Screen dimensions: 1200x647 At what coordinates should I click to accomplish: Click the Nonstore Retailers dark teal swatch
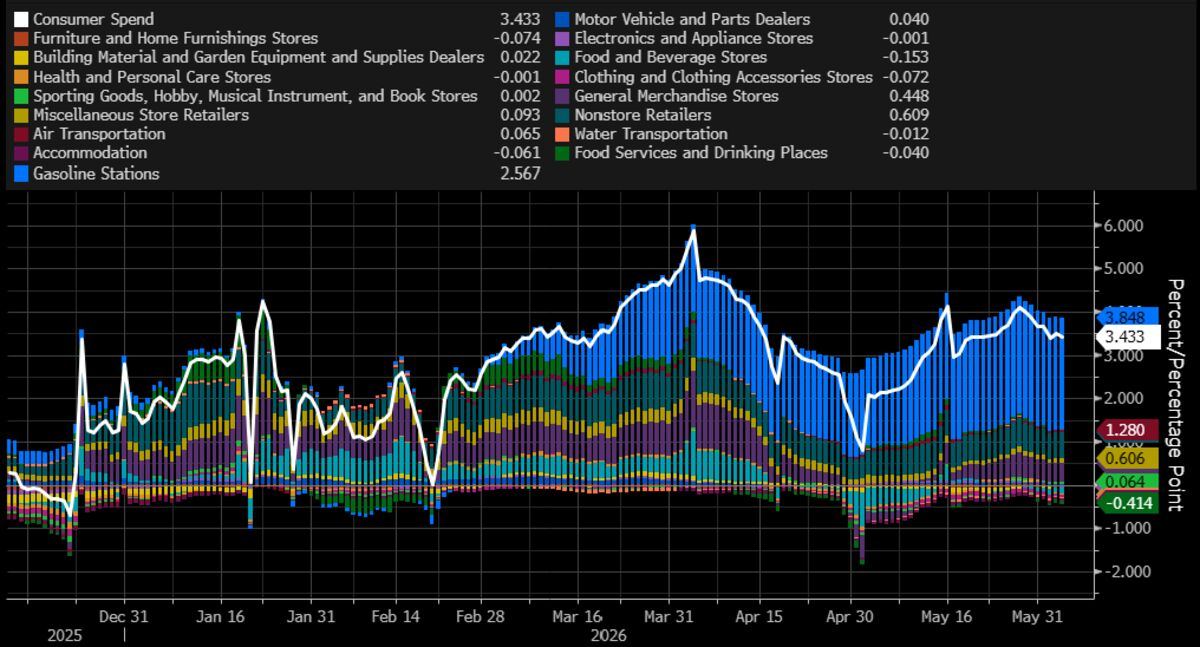[562, 115]
